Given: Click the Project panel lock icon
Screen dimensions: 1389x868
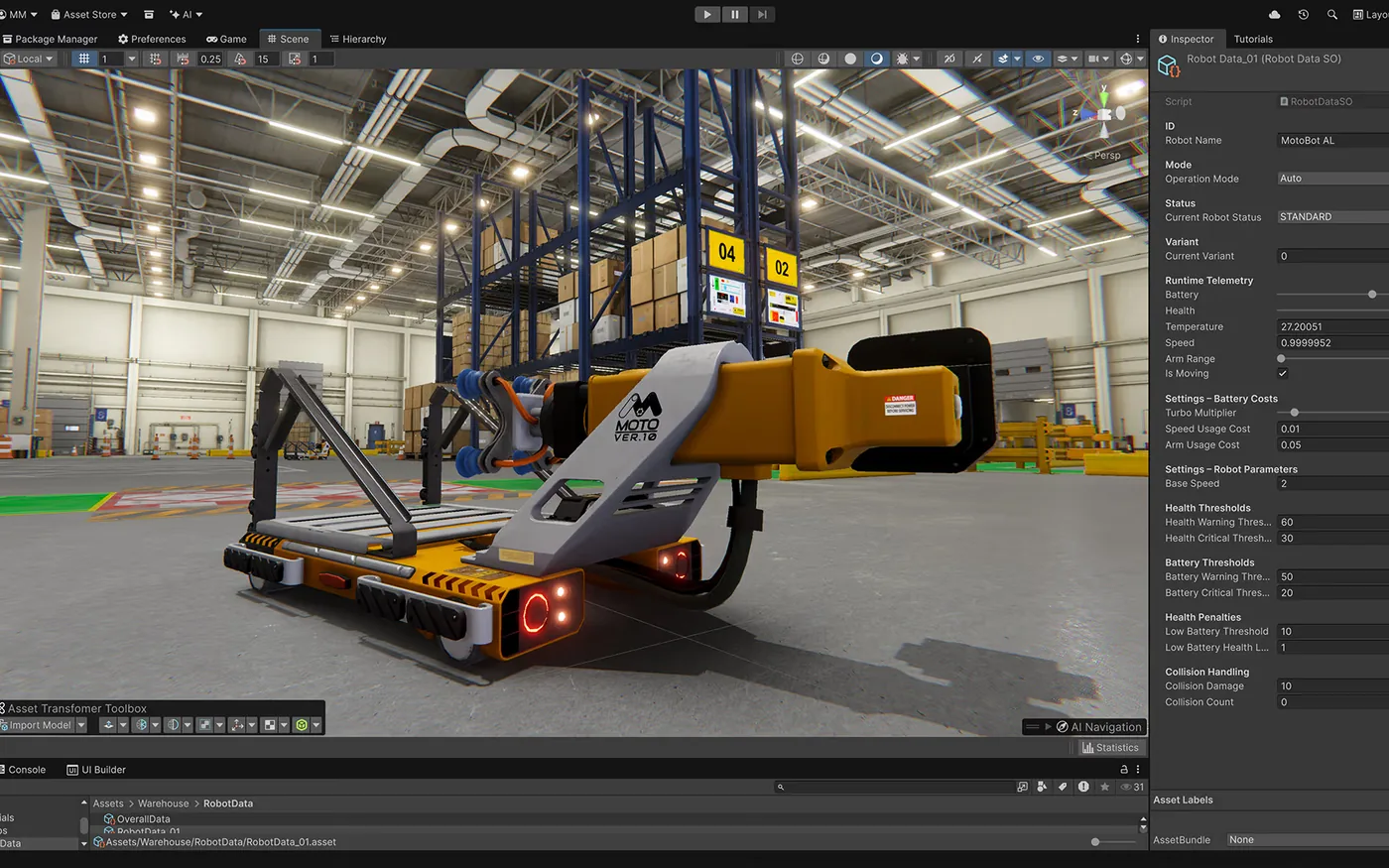Looking at the screenshot, I should tap(1124, 770).
